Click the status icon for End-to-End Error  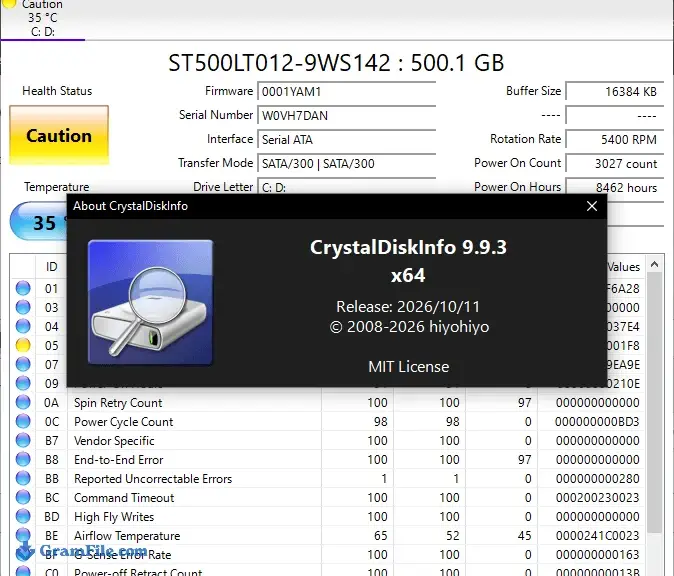[x=23, y=460]
